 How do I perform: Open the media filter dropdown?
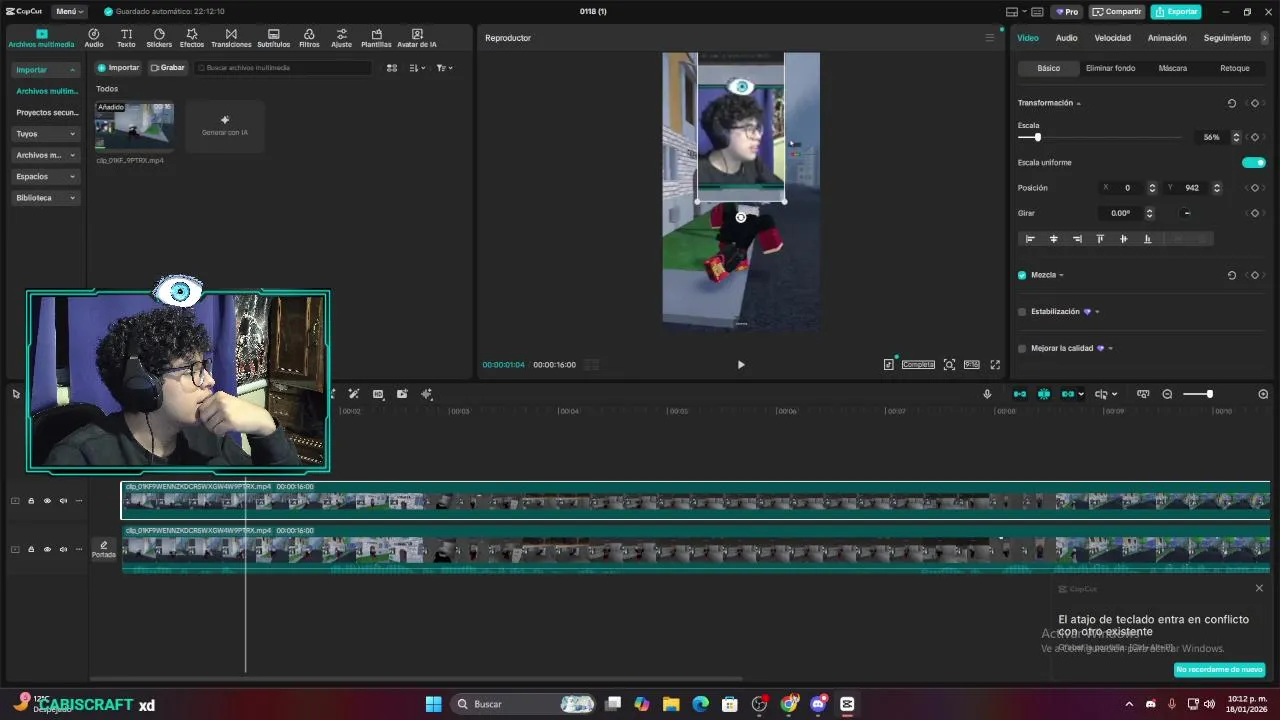pos(445,68)
